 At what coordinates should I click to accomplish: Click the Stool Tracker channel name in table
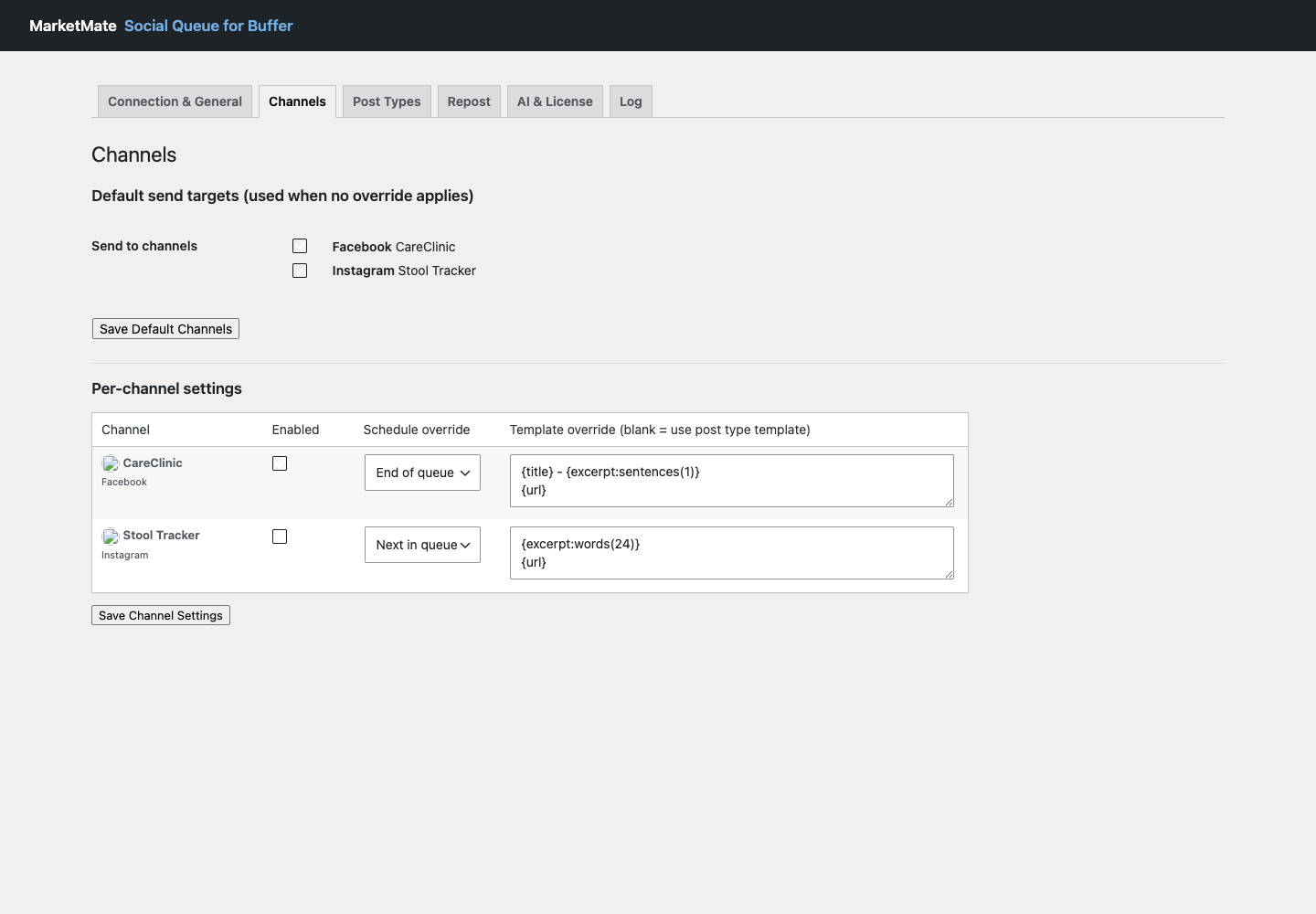pos(161,536)
